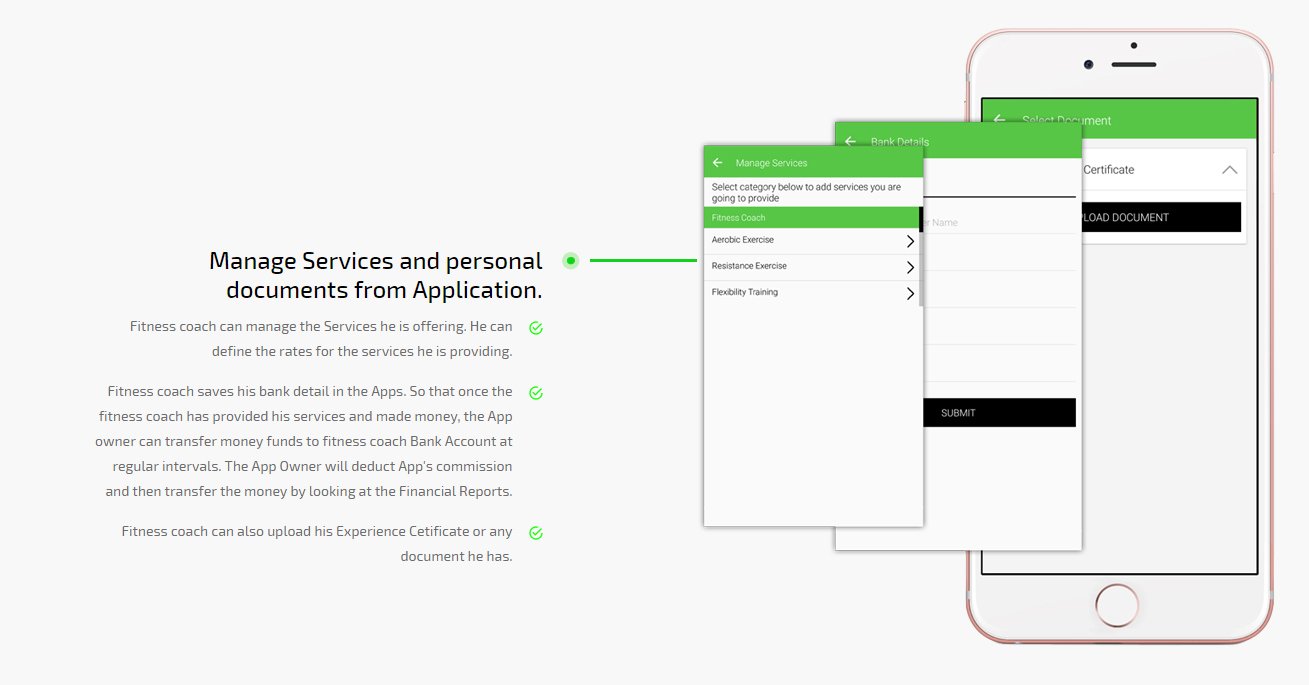Viewport: 1309px width, 685px height.
Task: Click the Bank Details title bar
Action: (900, 141)
